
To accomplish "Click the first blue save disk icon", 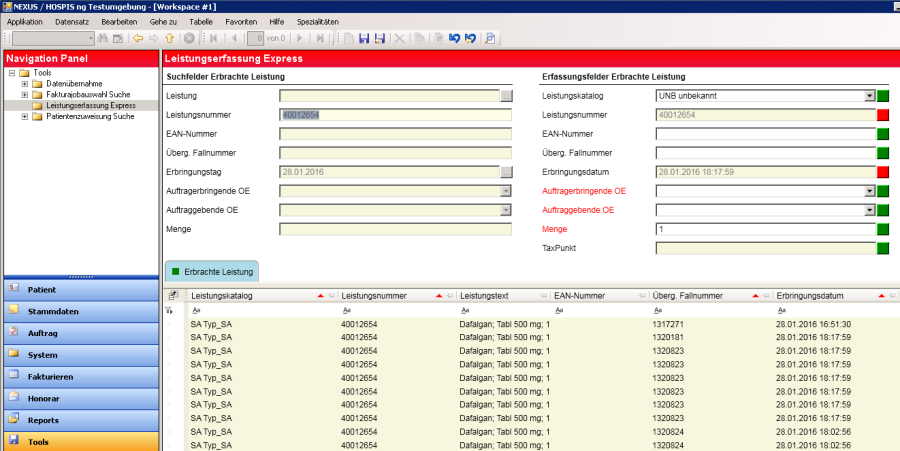I will point(363,38).
